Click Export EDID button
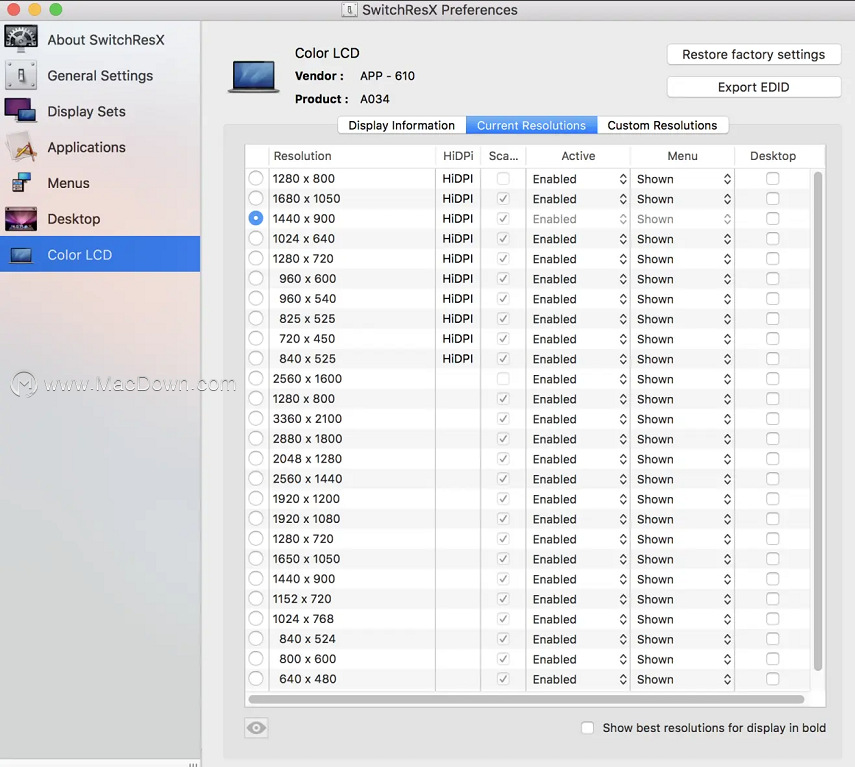 754,87
